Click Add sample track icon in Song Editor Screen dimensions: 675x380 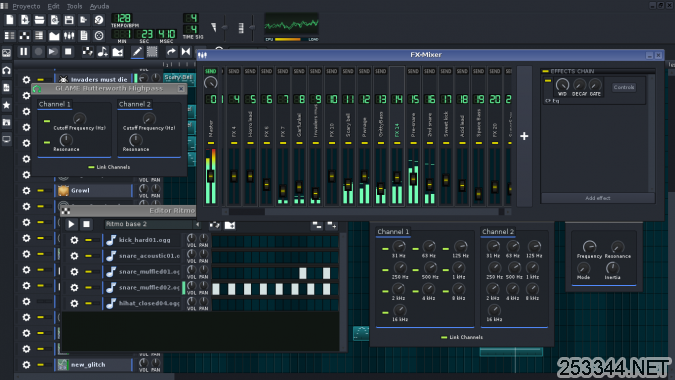click(x=102, y=52)
